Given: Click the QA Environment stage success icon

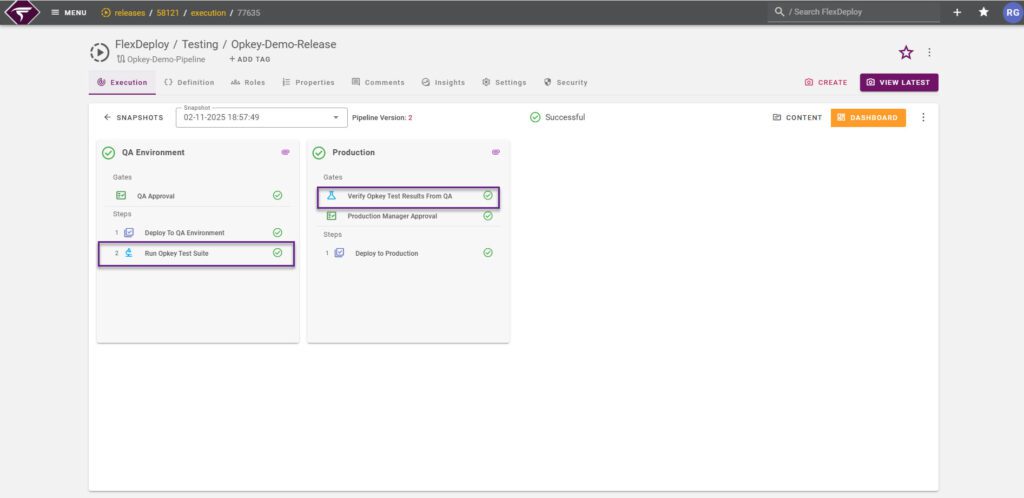Looking at the screenshot, I should 108,153.
